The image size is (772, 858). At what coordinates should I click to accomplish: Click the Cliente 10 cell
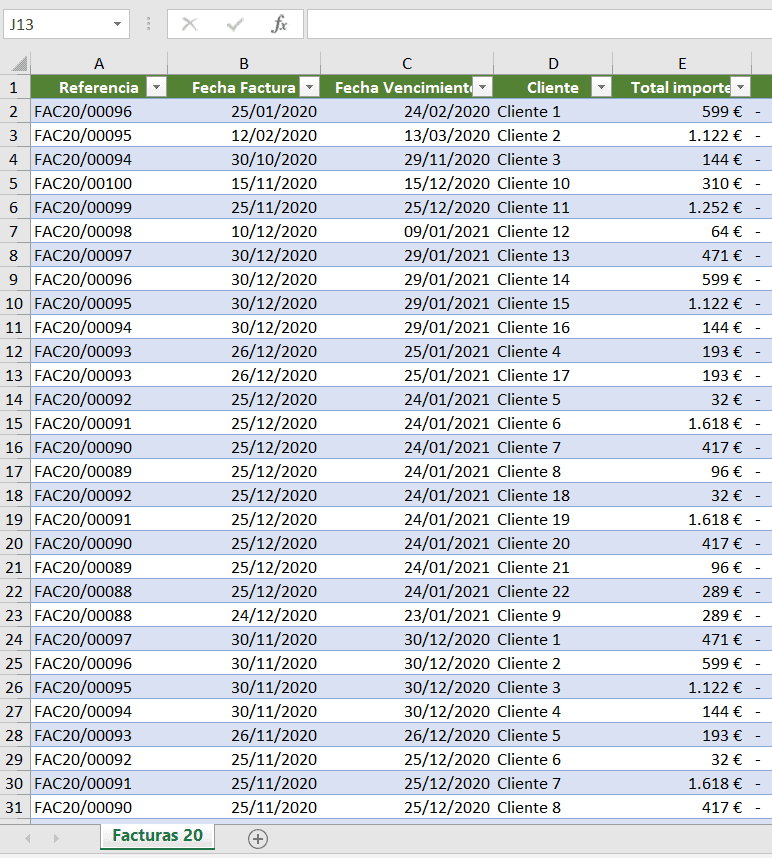pos(553,183)
